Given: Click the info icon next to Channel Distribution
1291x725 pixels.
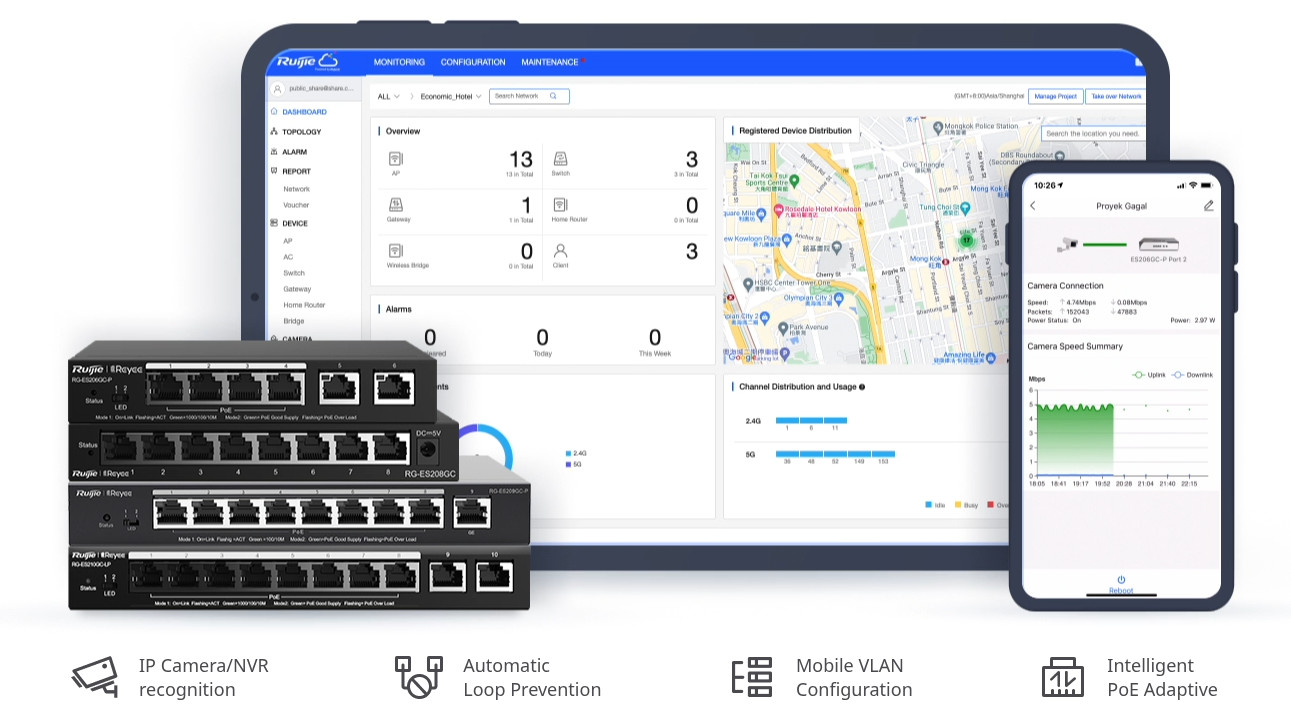Looking at the screenshot, I should (x=862, y=387).
